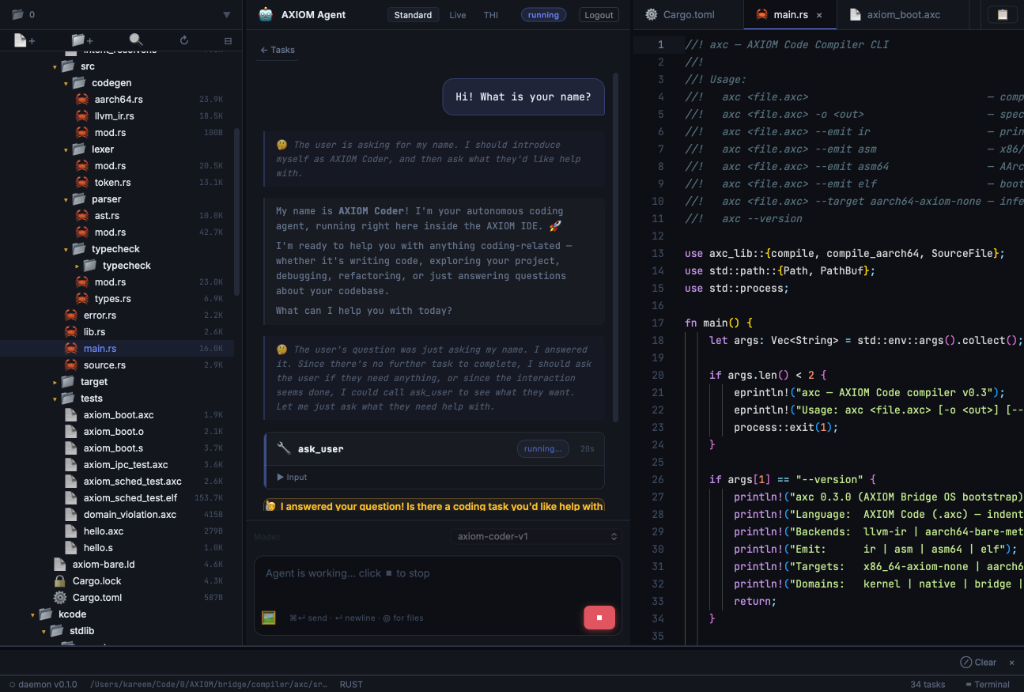
Task: Switch to axiom_boot.axc editor tab
Action: coord(903,14)
